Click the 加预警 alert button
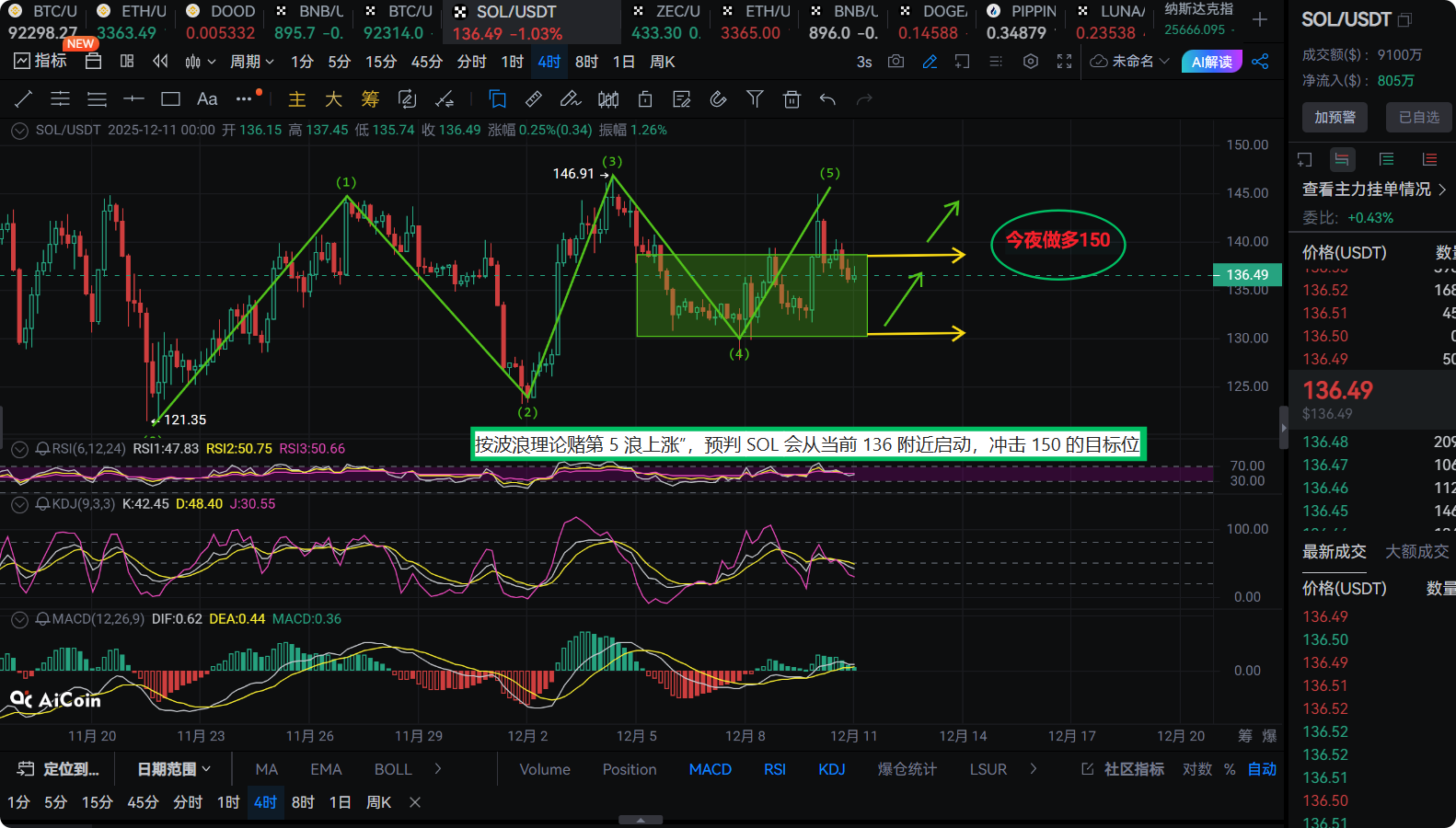1456x828 pixels. (1335, 117)
